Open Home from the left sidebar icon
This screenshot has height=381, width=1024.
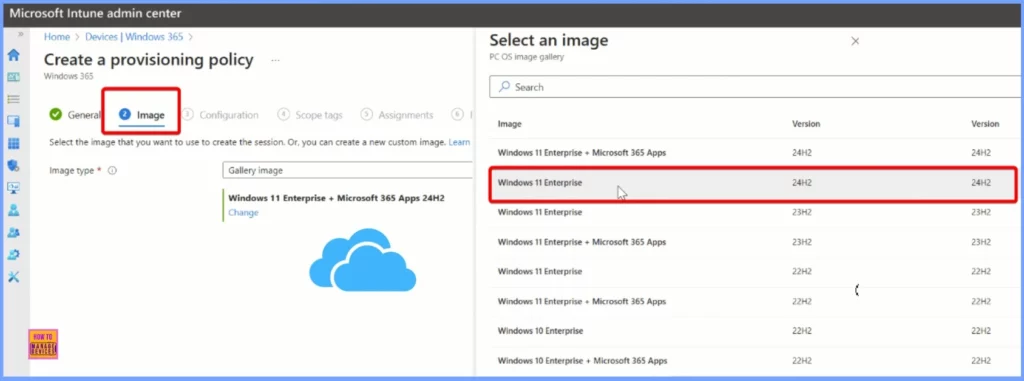[x=13, y=55]
